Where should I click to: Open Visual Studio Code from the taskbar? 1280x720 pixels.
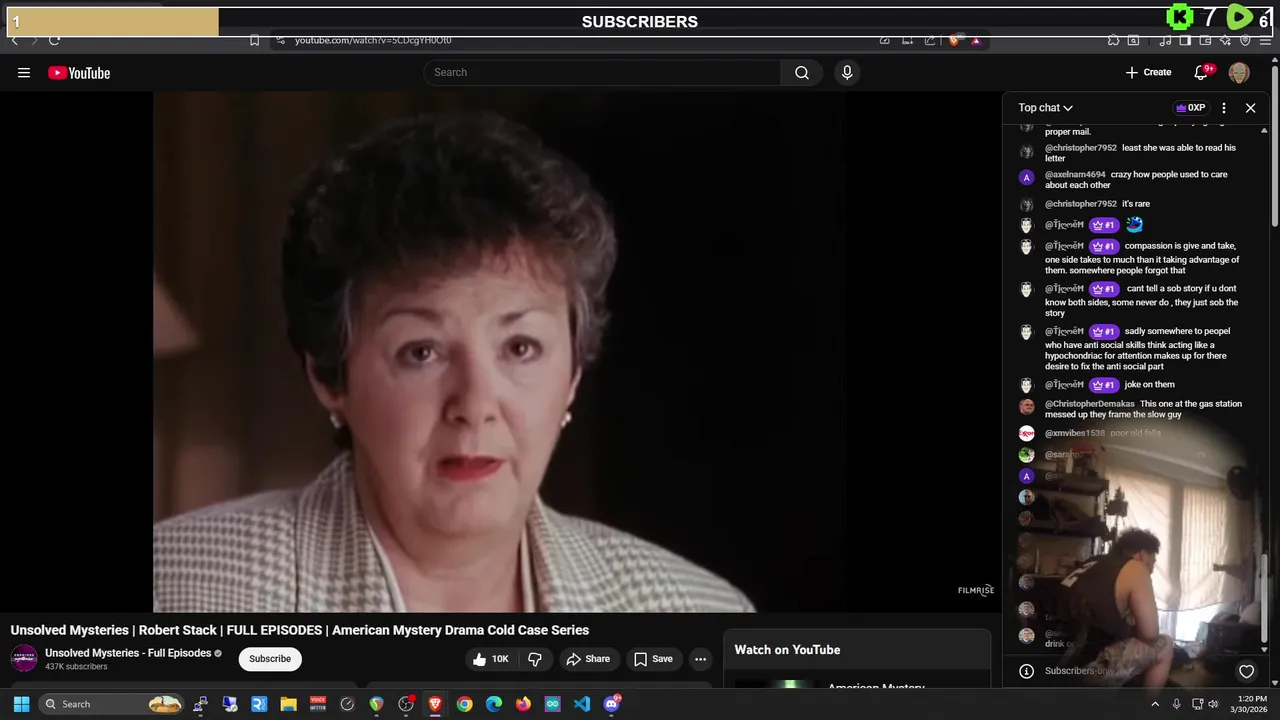click(x=581, y=704)
